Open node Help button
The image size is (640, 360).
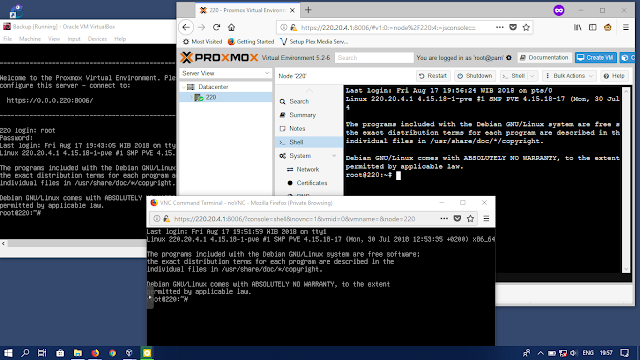tap(614, 76)
